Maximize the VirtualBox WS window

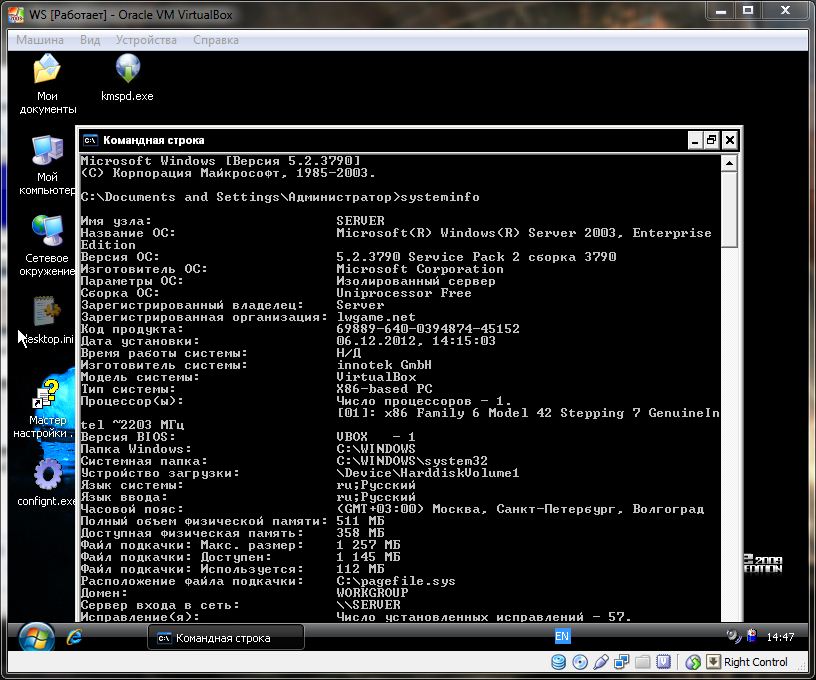(x=748, y=10)
